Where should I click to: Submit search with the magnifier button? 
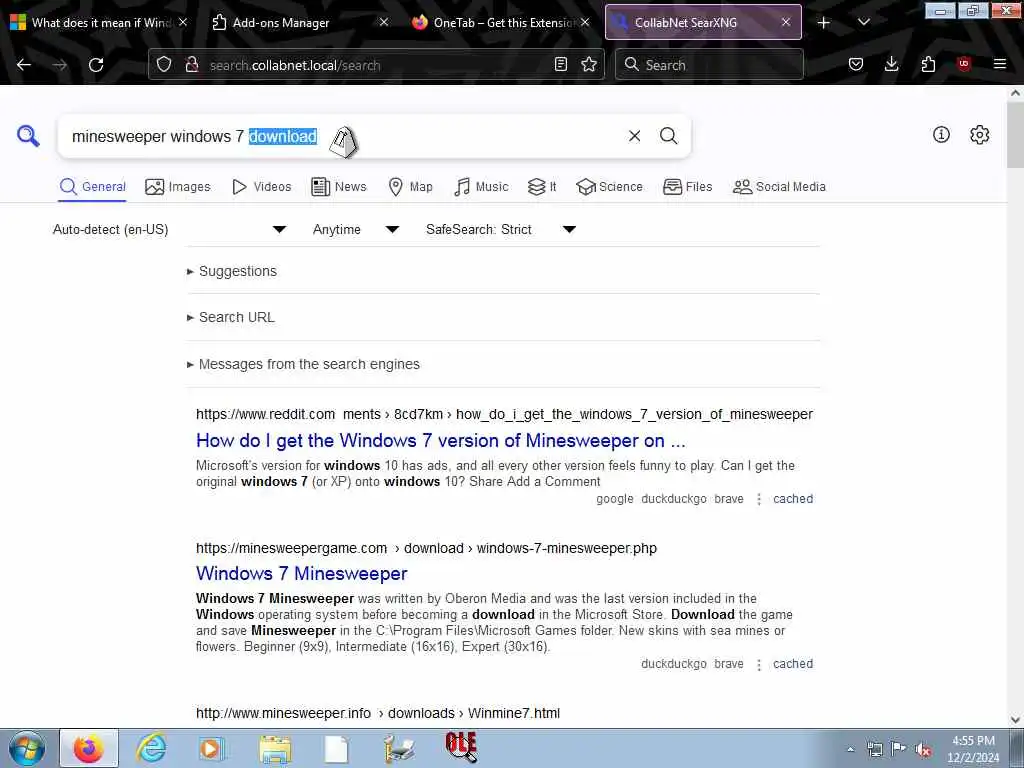[668, 136]
